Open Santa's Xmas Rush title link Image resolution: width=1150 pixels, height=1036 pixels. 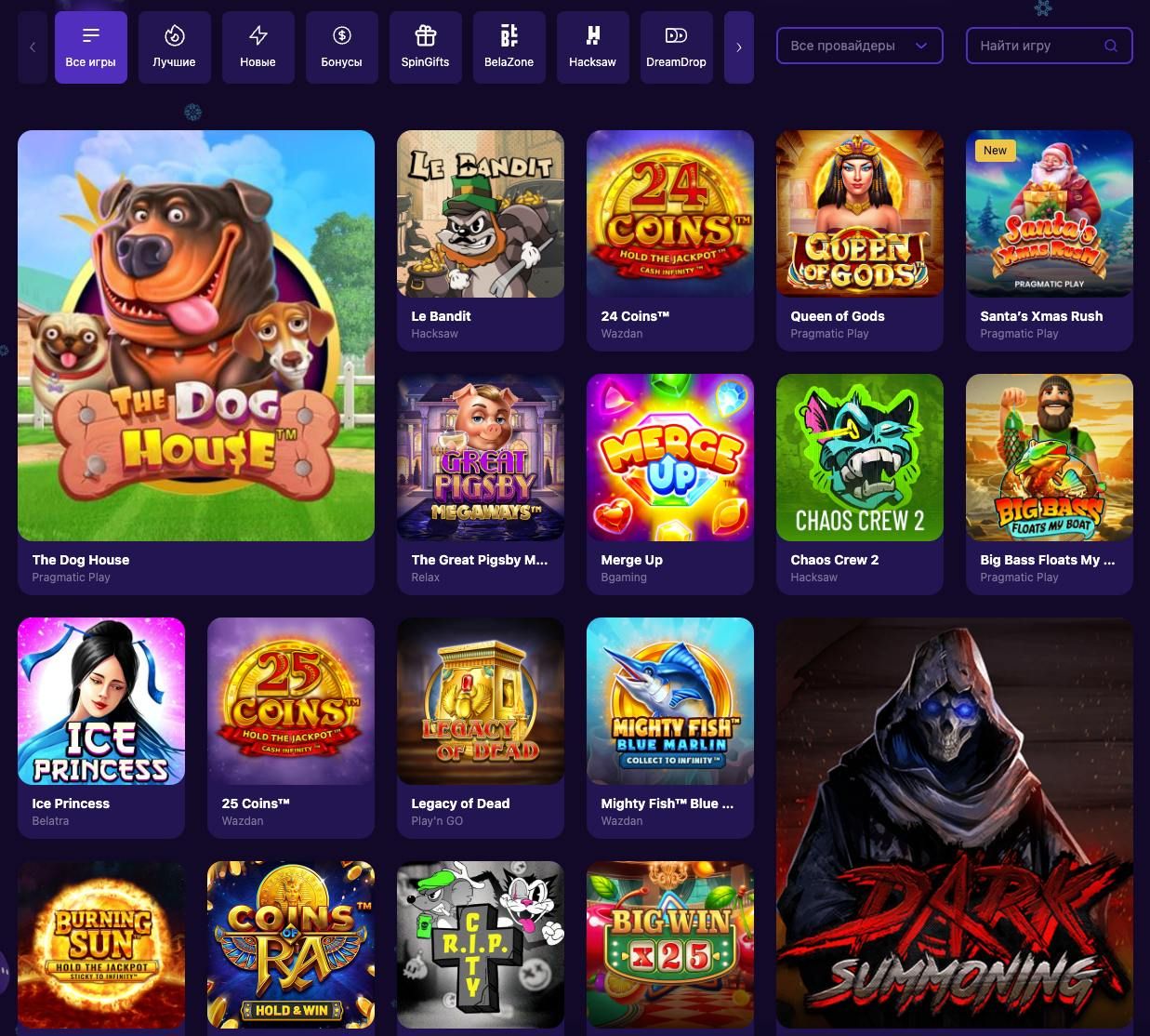pyautogui.click(x=1041, y=316)
